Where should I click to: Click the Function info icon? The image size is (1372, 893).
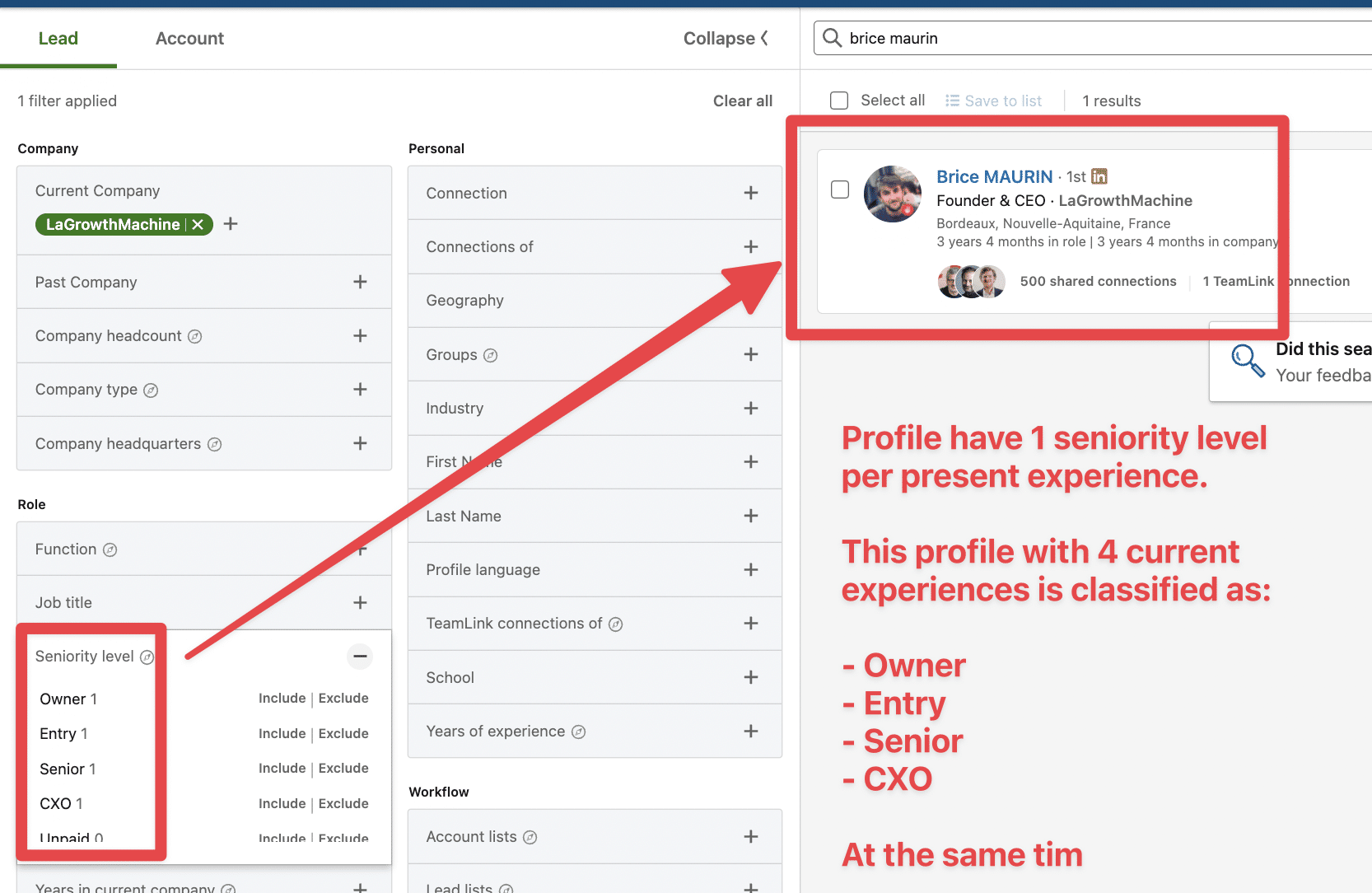click(110, 549)
